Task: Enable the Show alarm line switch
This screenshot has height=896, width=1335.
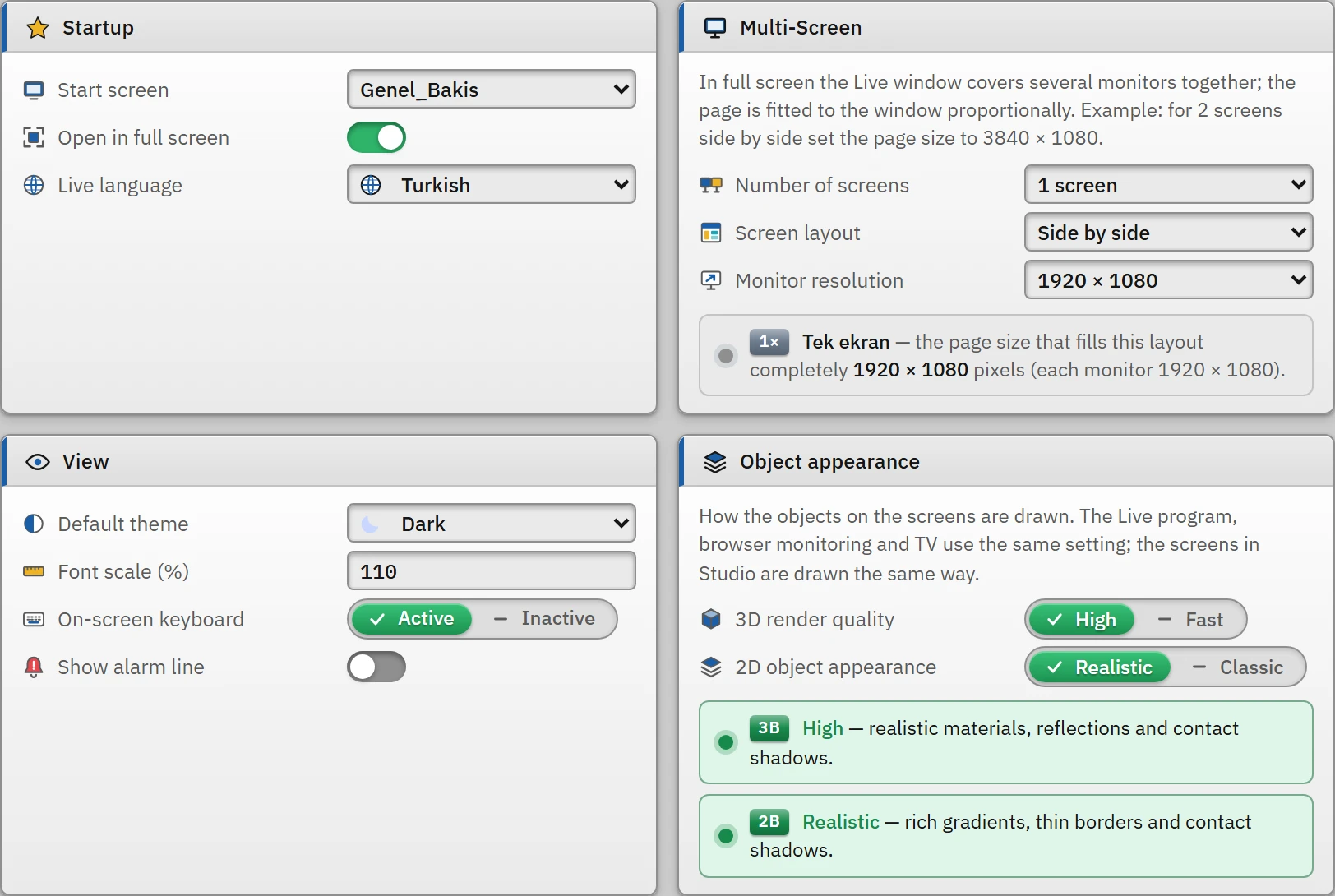Action: [376, 667]
